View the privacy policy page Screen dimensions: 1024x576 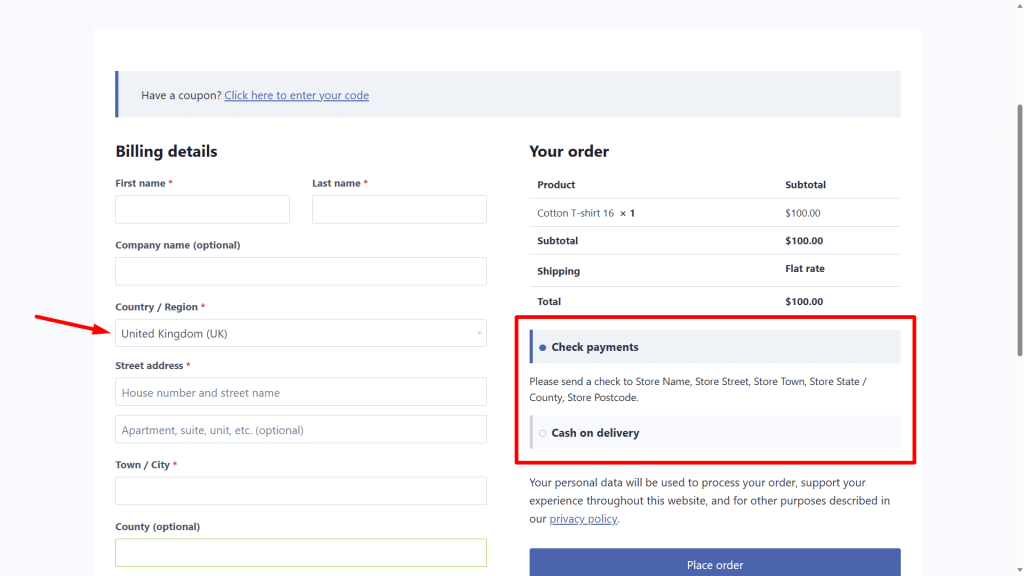point(583,518)
